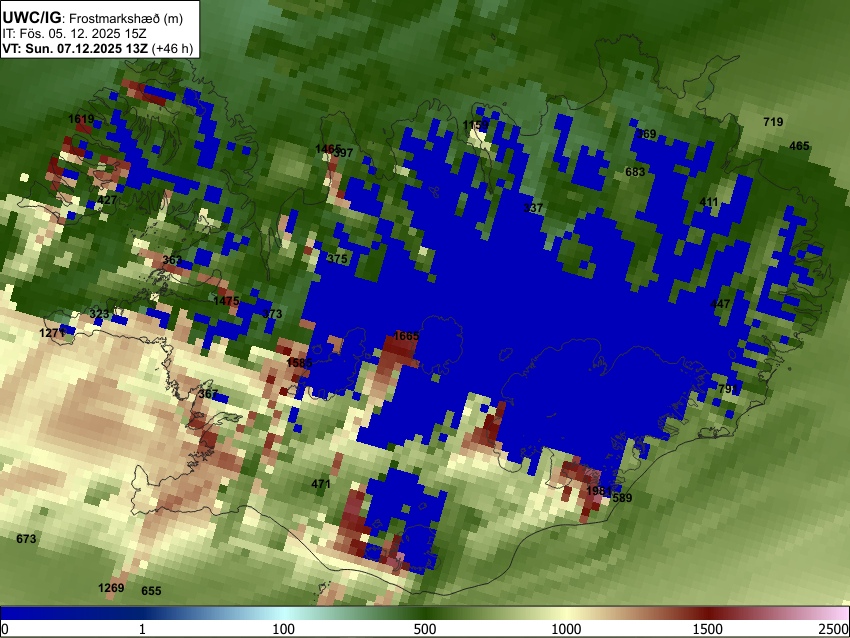Select the map value 673
The image size is (850, 638).
26,539
